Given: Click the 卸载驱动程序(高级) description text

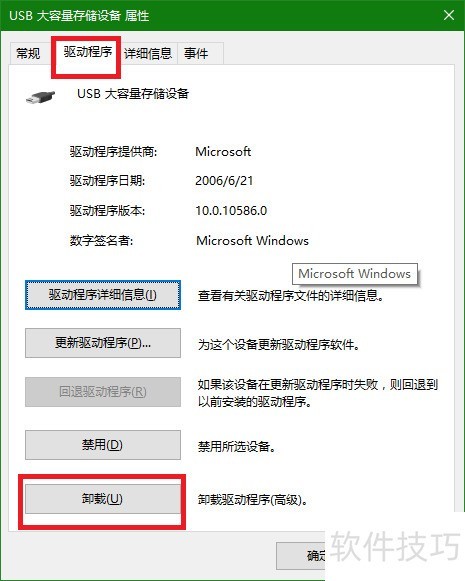Looking at the screenshot, I should 253,500.
